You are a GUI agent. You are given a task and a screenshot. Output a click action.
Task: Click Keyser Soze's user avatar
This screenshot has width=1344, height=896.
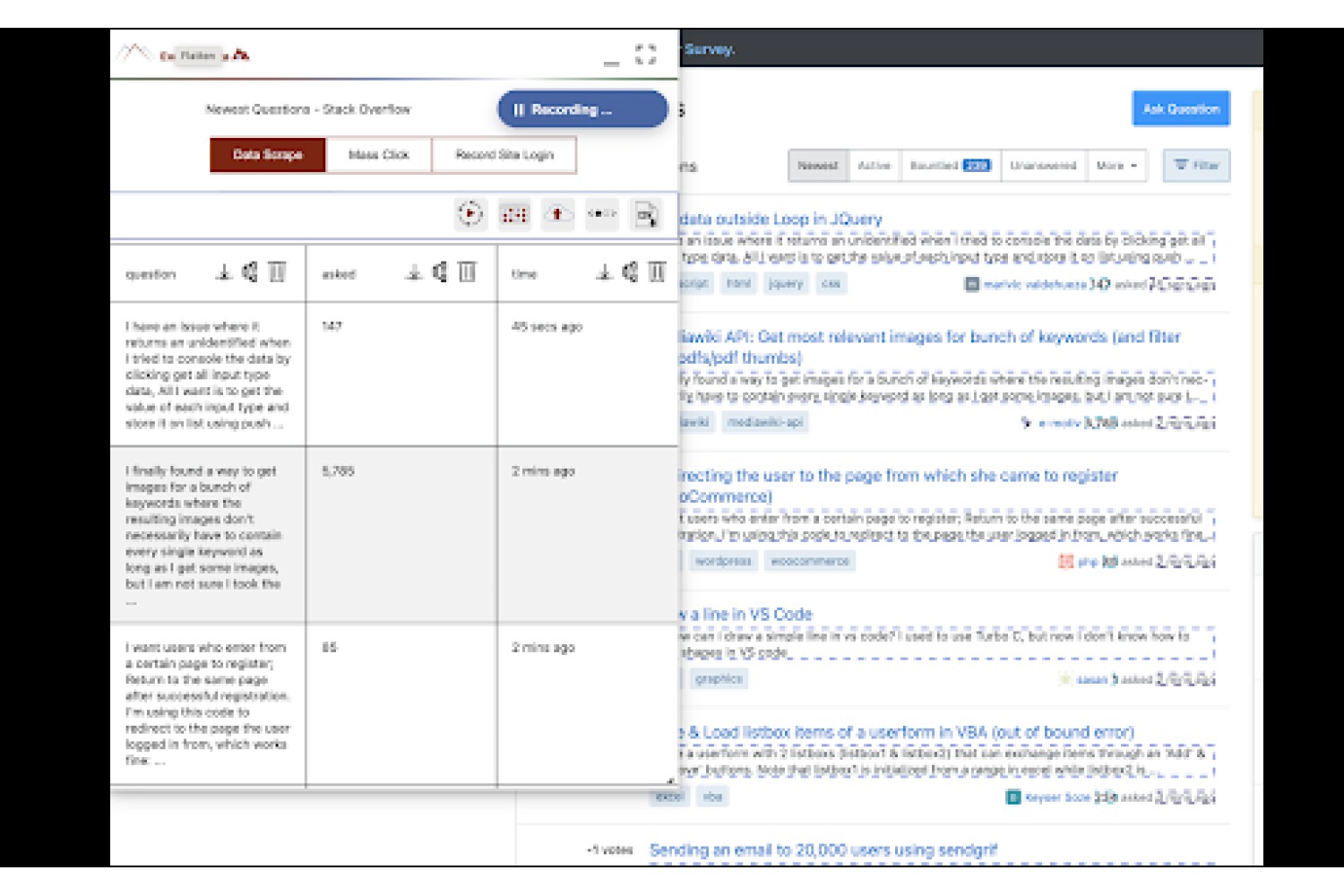coord(1013,797)
